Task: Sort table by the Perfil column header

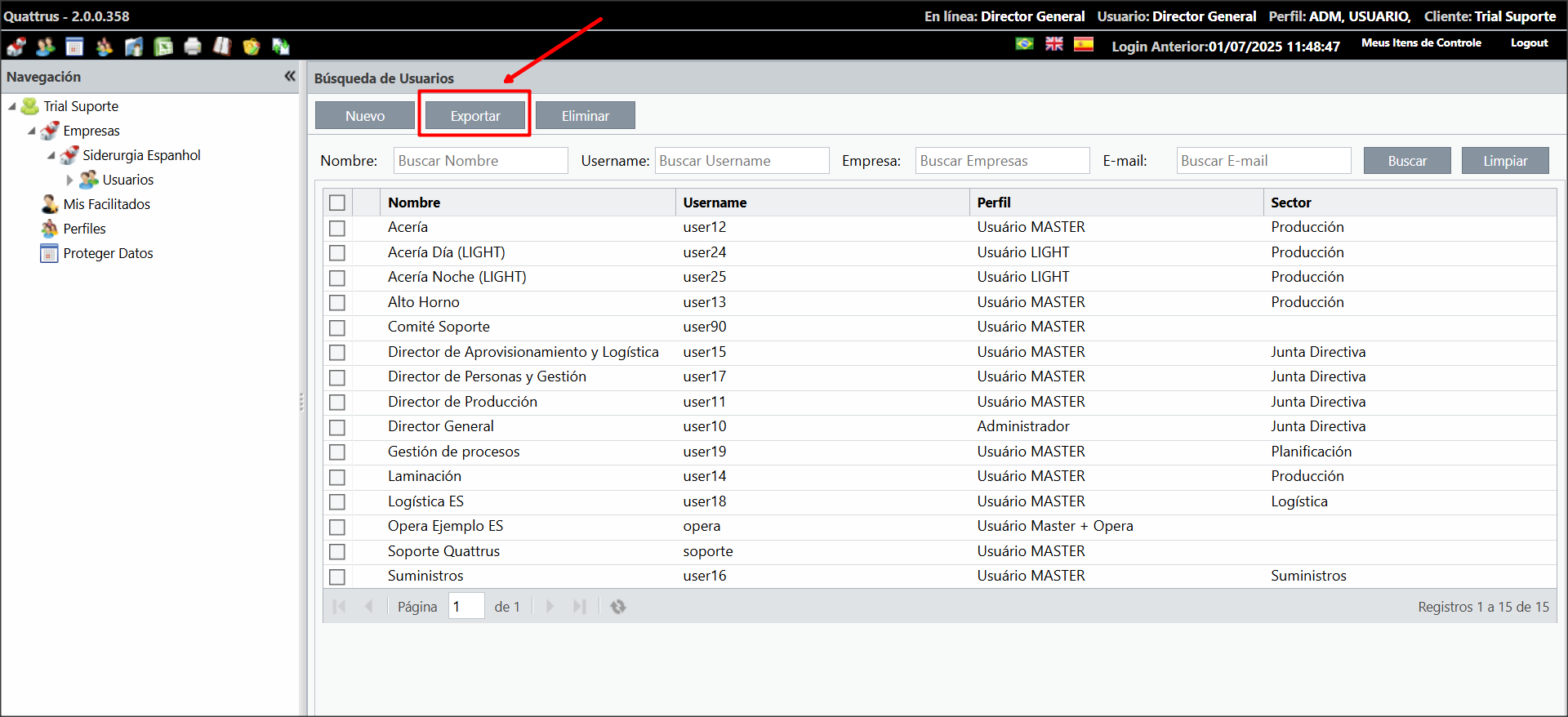Action: pos(993,203)
